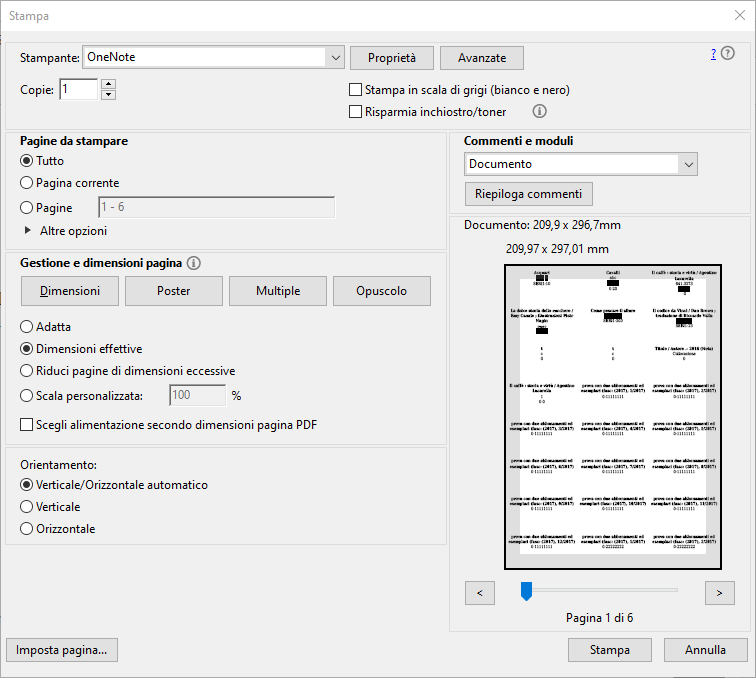
Task: Click info icon next to Gestione e dimensioni pagina
Action: click(x=194, y=264)
